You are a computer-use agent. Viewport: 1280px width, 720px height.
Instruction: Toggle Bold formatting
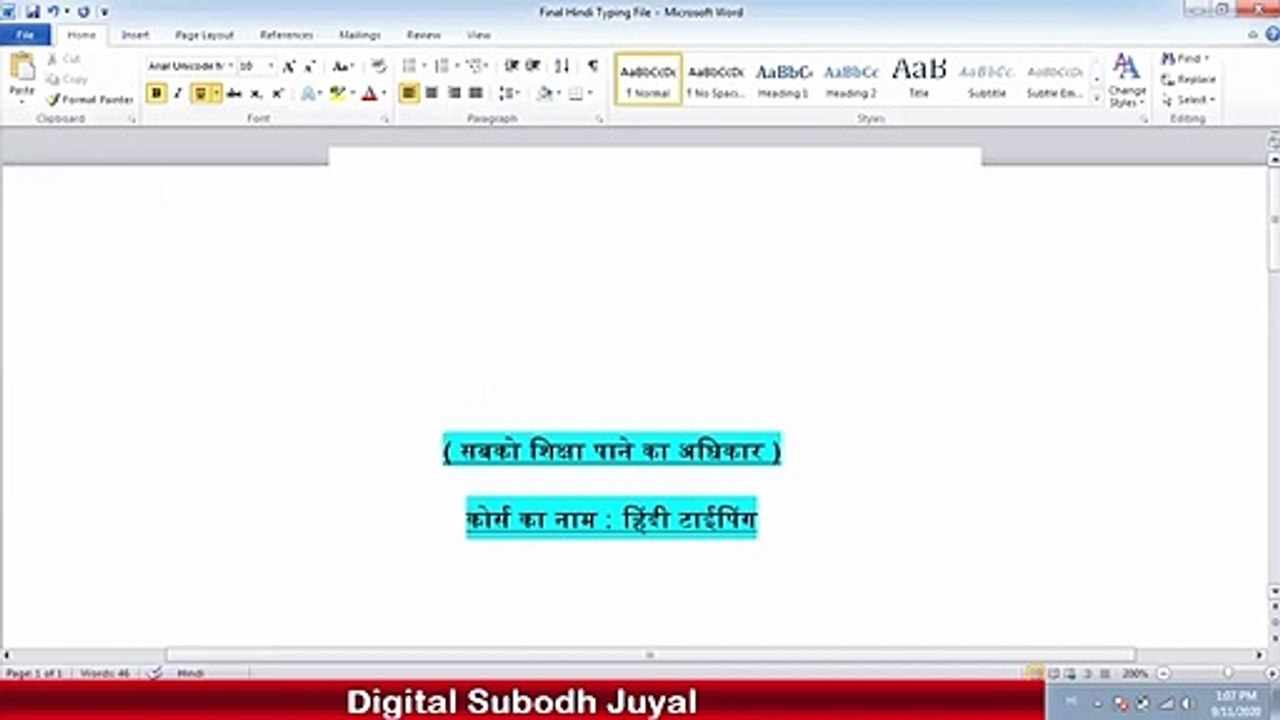156,93
